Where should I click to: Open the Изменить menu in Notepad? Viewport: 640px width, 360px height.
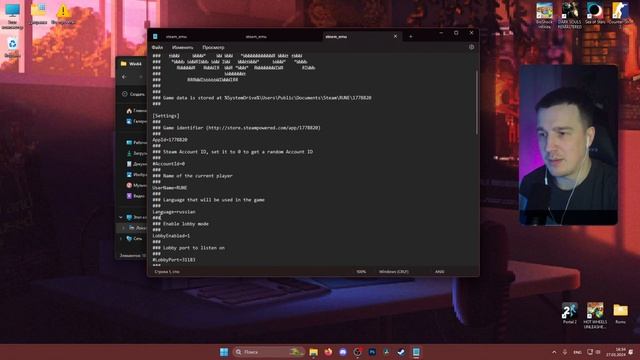pyautogui.click(x=182, y=47)
